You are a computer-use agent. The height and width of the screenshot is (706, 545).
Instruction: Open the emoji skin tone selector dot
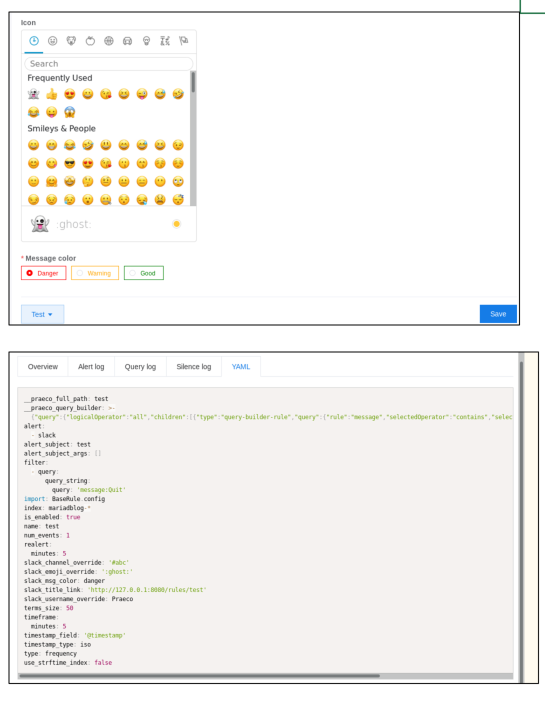click(177, 224)
